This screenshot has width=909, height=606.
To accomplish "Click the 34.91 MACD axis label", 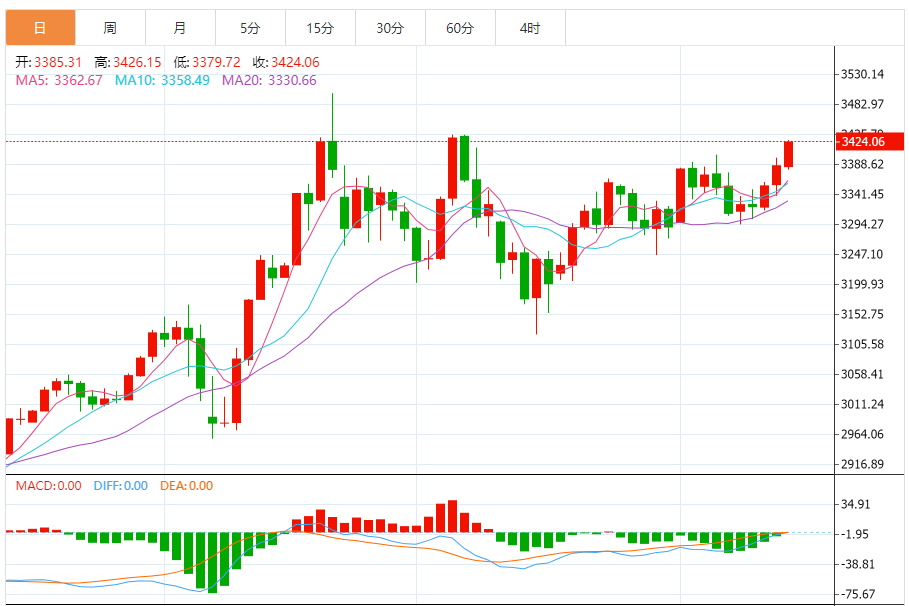I will [x=856, y=505].
